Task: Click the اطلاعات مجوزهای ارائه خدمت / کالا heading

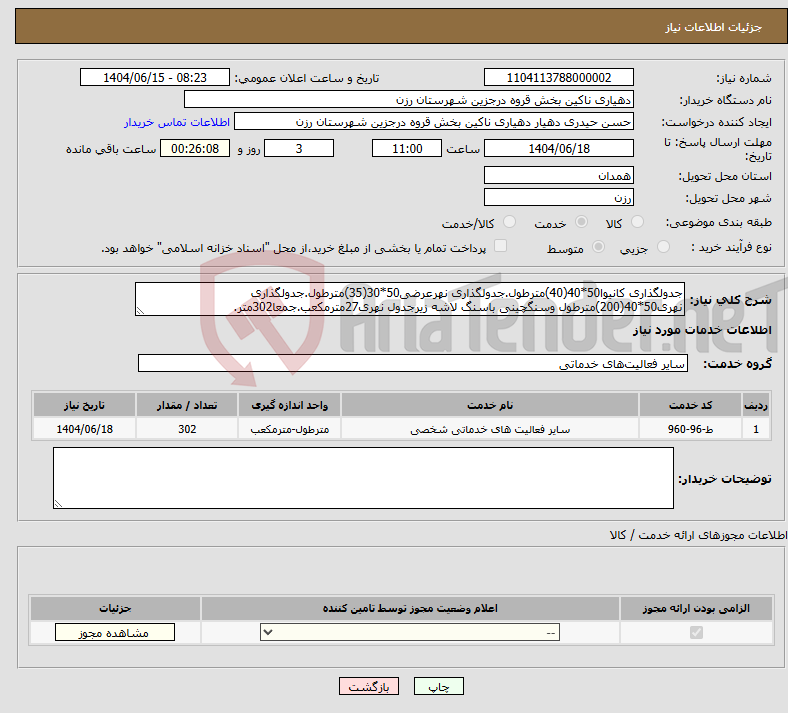Action: pyautogui.click(x=698, y=535)
